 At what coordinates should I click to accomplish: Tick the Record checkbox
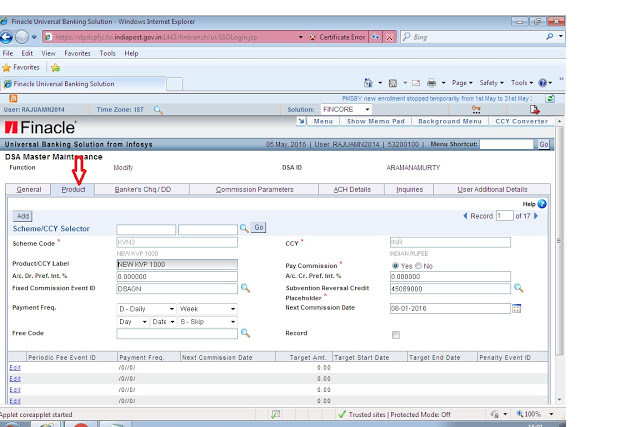click(x=396, y=335)
